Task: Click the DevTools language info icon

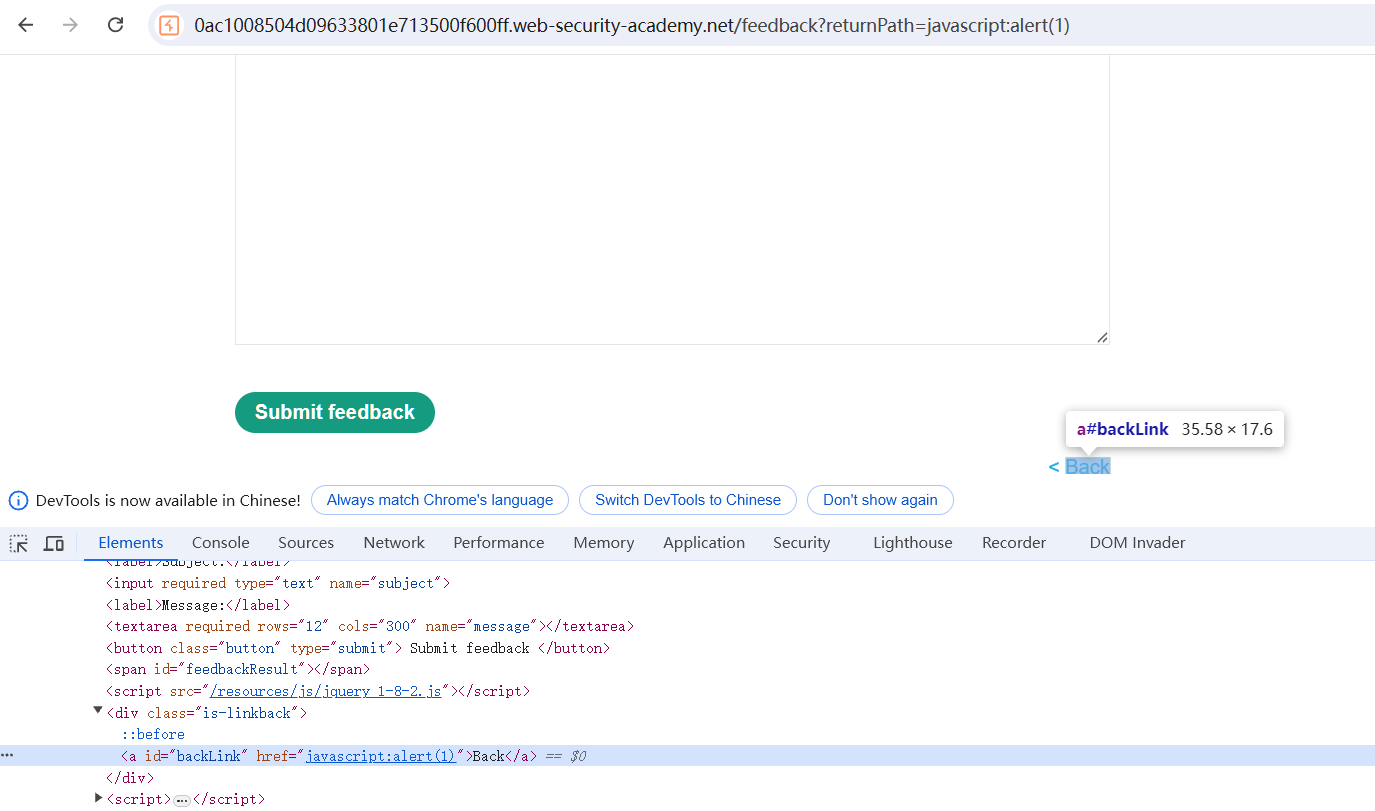Action: [18, 500]
